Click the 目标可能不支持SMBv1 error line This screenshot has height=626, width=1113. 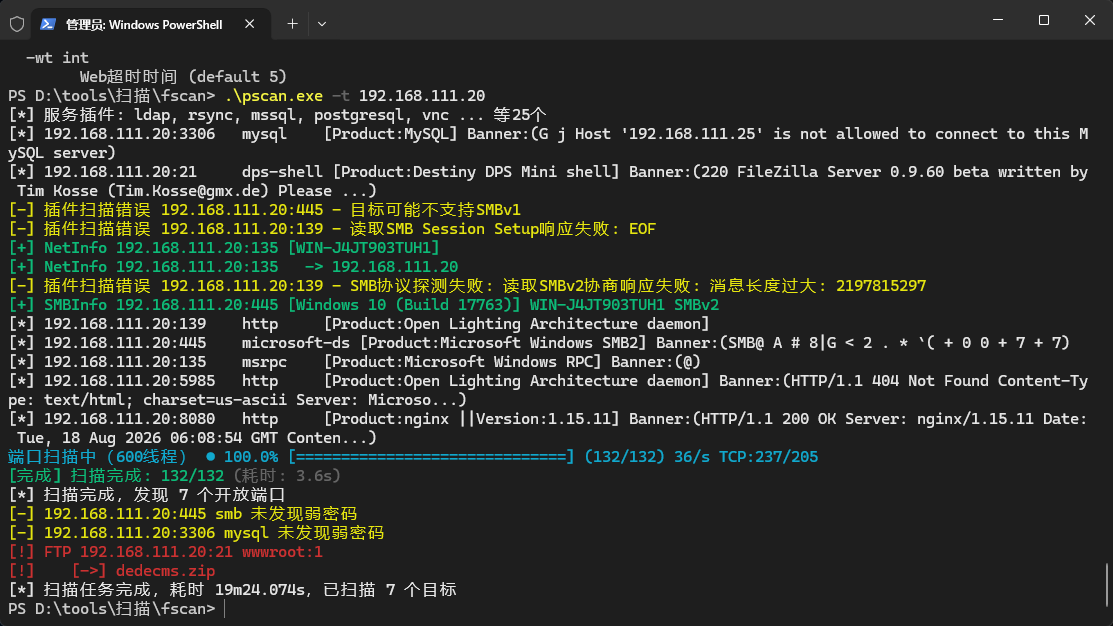tap(264, 210)
